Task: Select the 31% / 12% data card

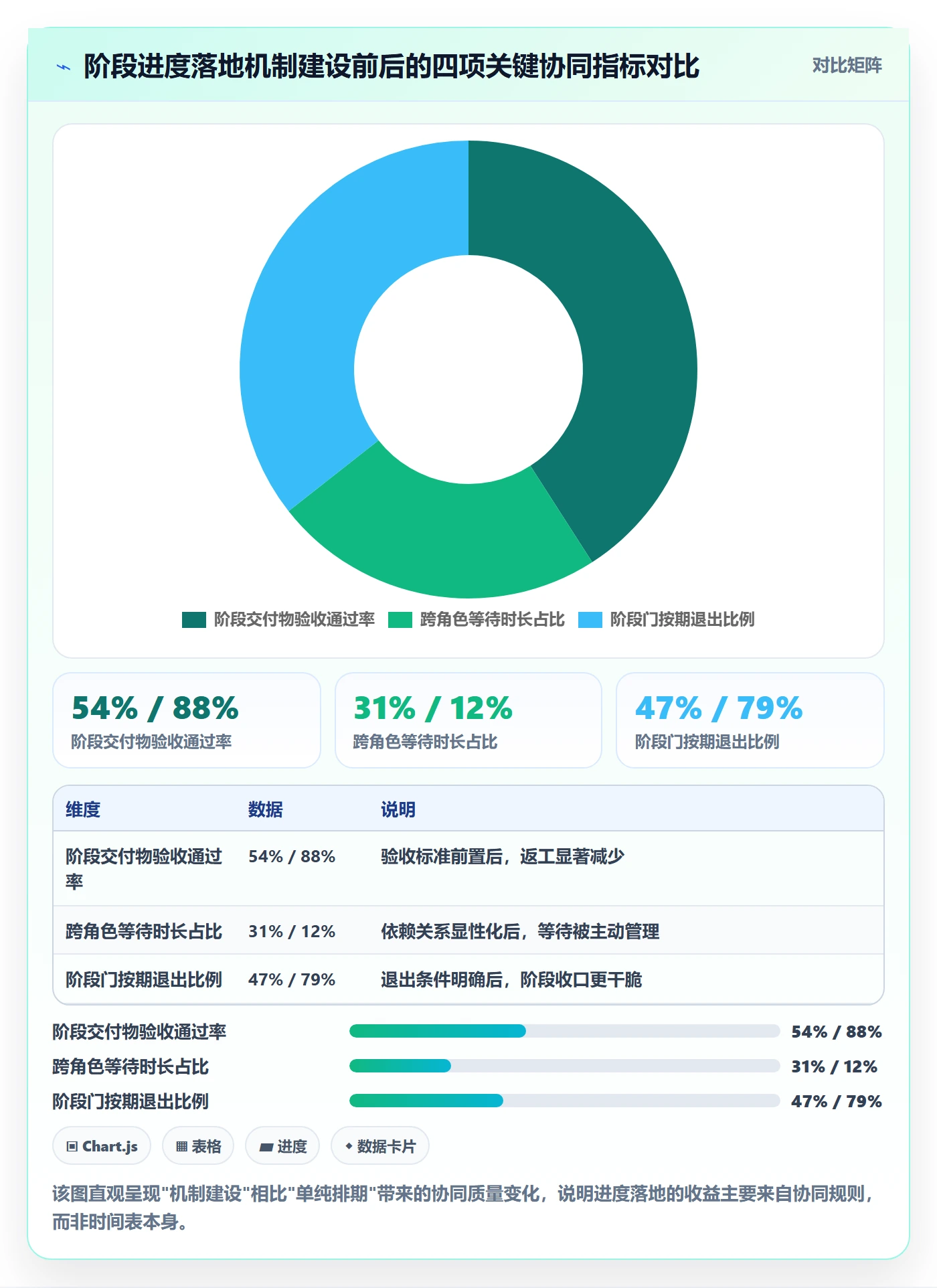Action: [468, 720]
